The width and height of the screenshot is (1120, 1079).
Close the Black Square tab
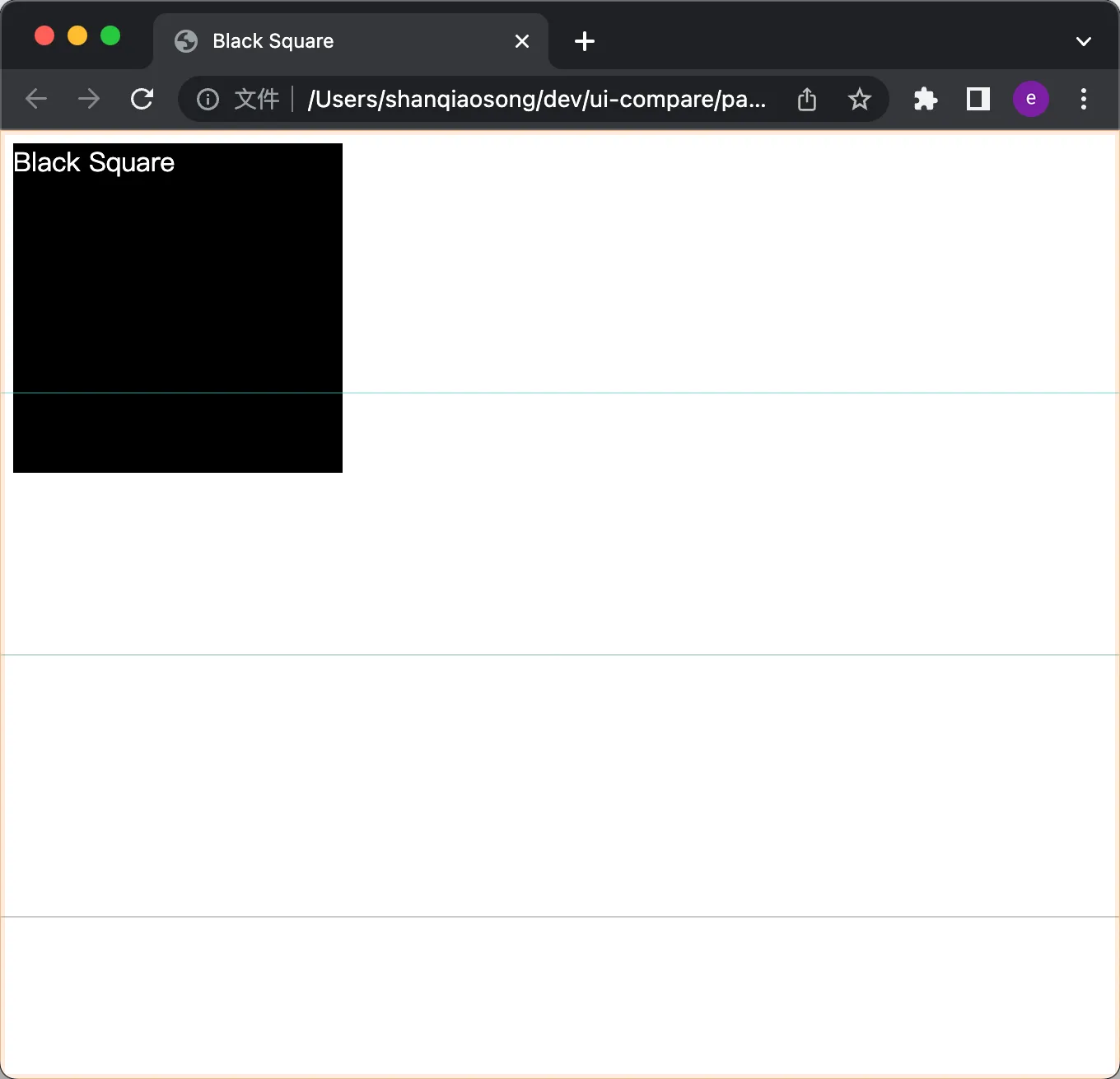click(x=522, y=41)
